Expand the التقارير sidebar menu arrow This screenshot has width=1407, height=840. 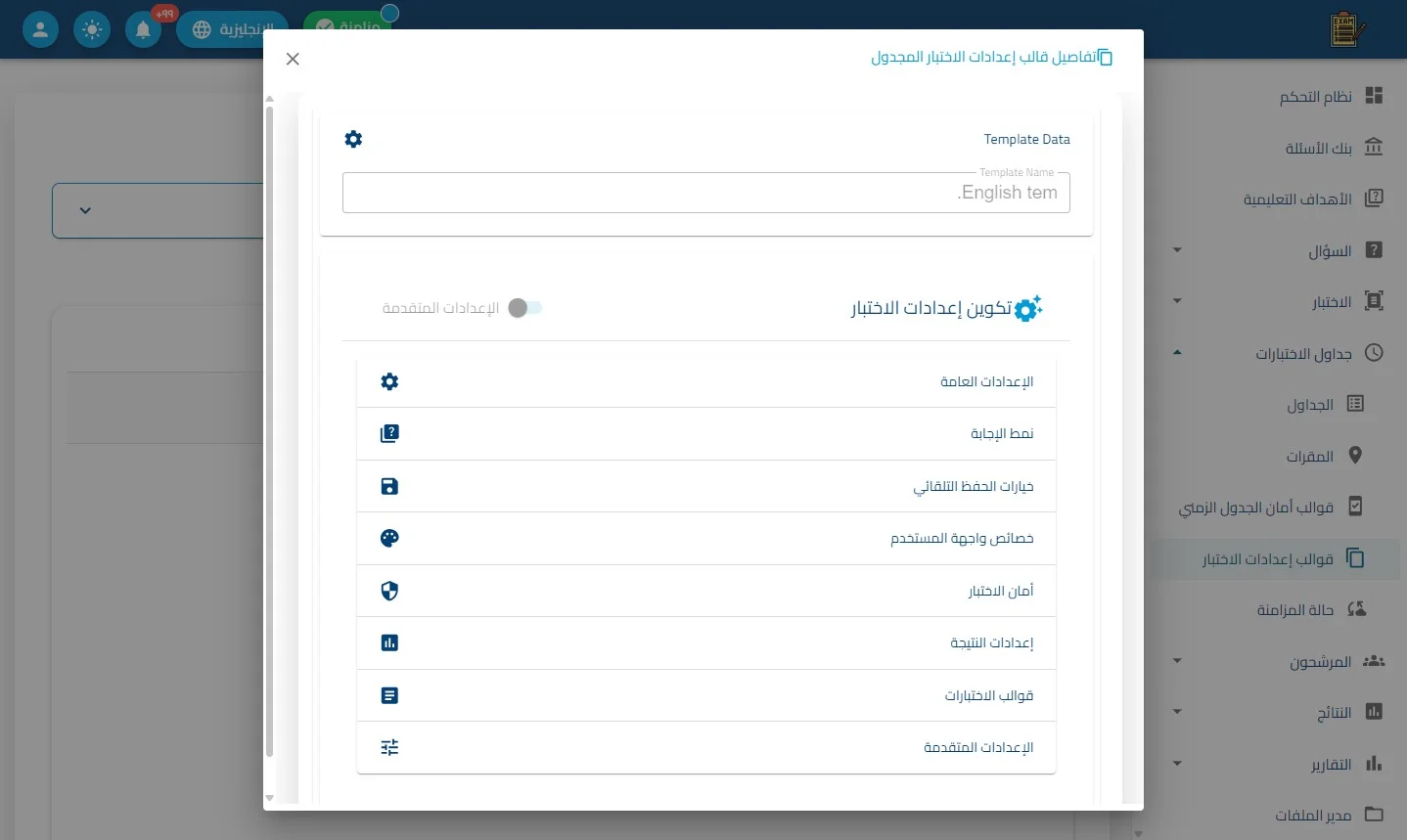(x=1177, y=764)
